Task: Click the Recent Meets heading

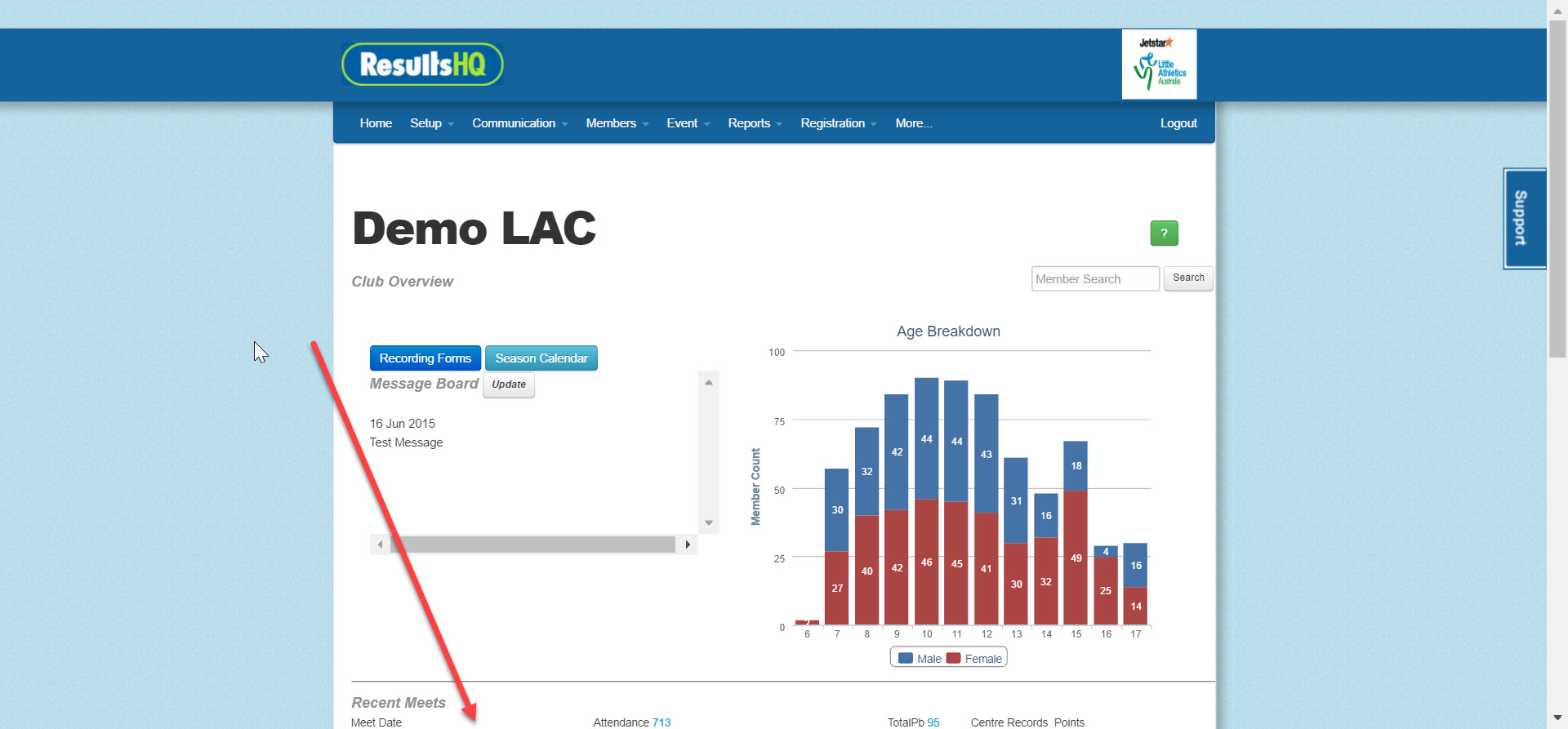Action: pos(399,703)
